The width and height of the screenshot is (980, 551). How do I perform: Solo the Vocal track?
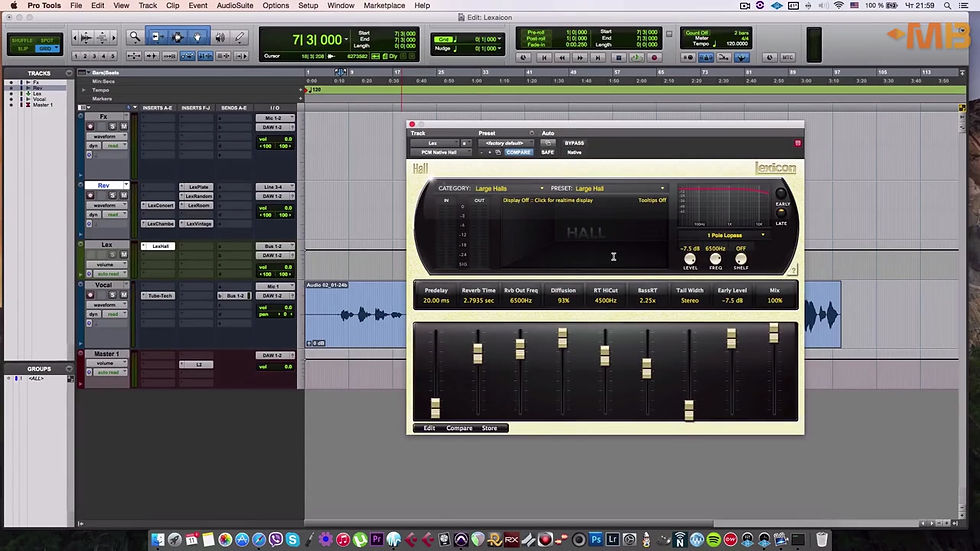pos(112,295)
